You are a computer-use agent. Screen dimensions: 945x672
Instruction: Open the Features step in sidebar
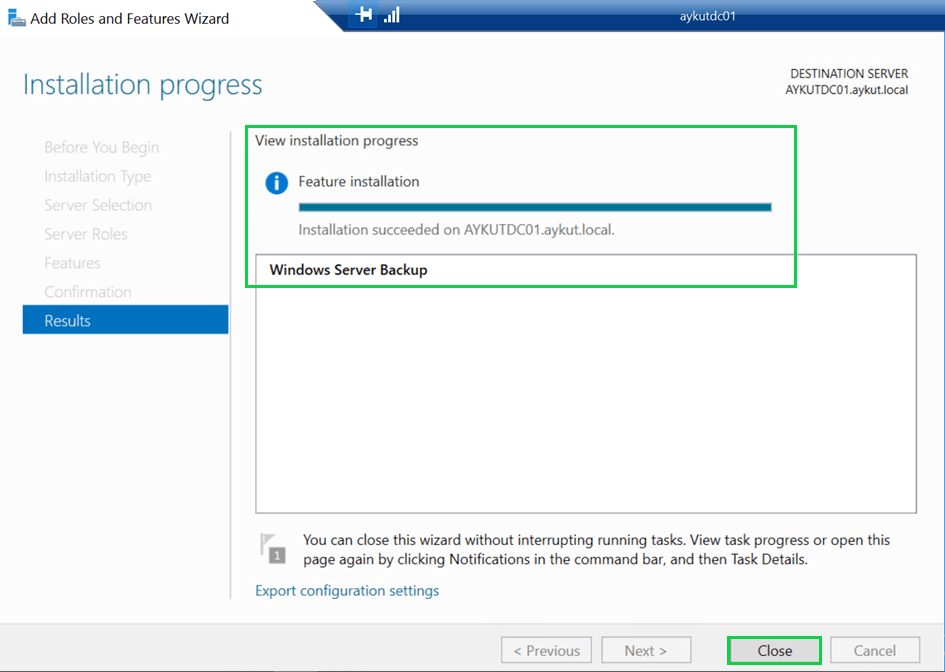[x=72, y=263]
